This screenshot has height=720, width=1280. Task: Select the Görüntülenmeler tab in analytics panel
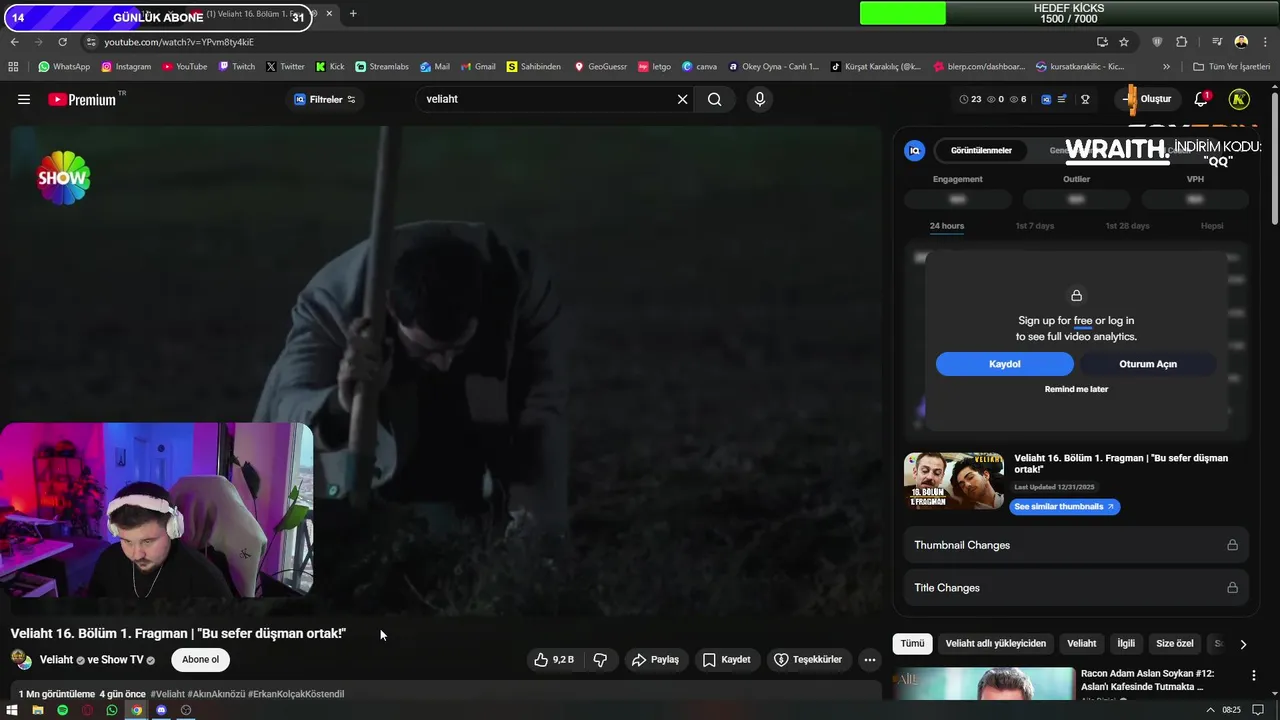click(x=981, y=150)
